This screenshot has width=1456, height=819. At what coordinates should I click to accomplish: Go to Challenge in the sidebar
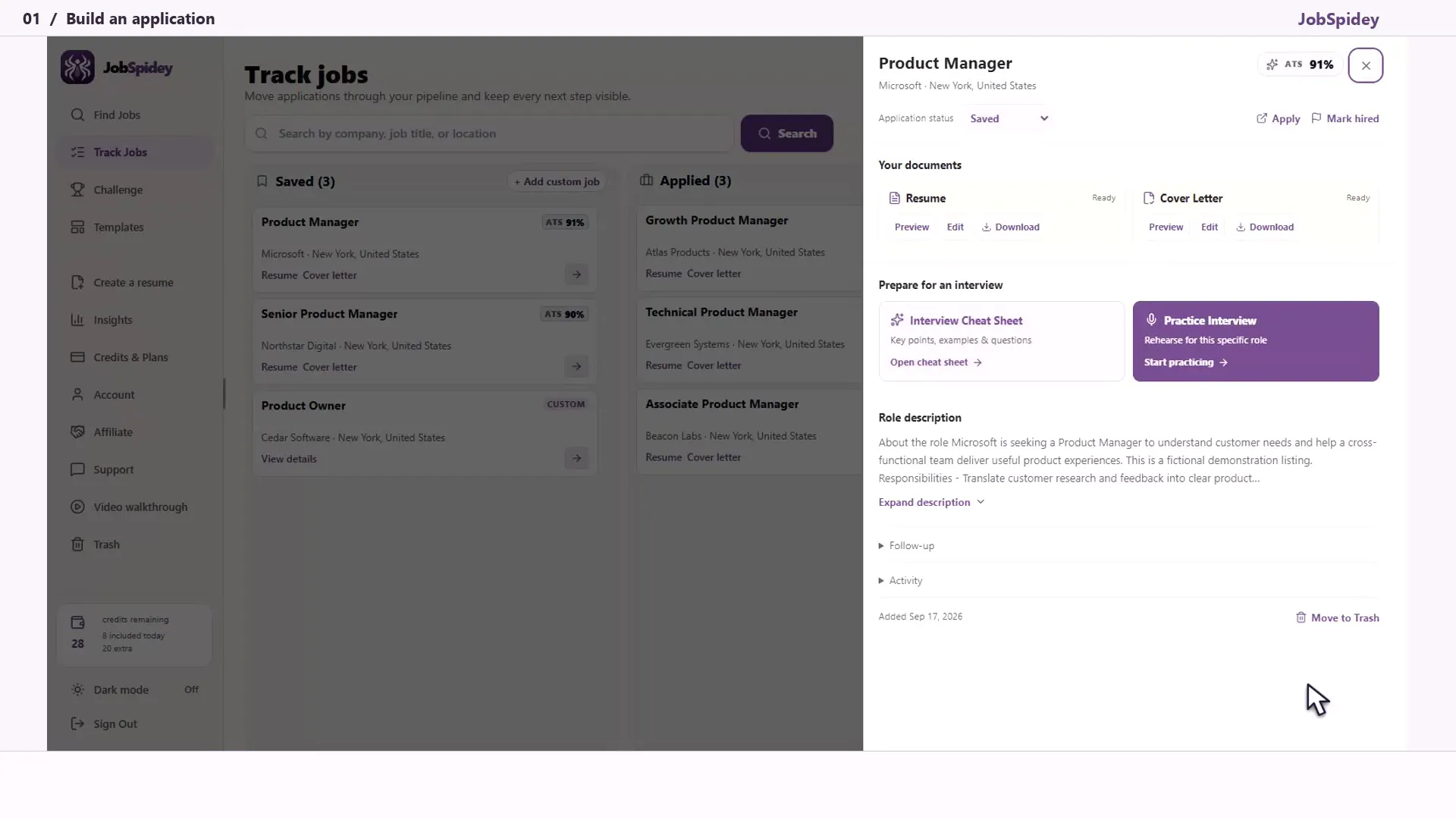click(135, 190)
